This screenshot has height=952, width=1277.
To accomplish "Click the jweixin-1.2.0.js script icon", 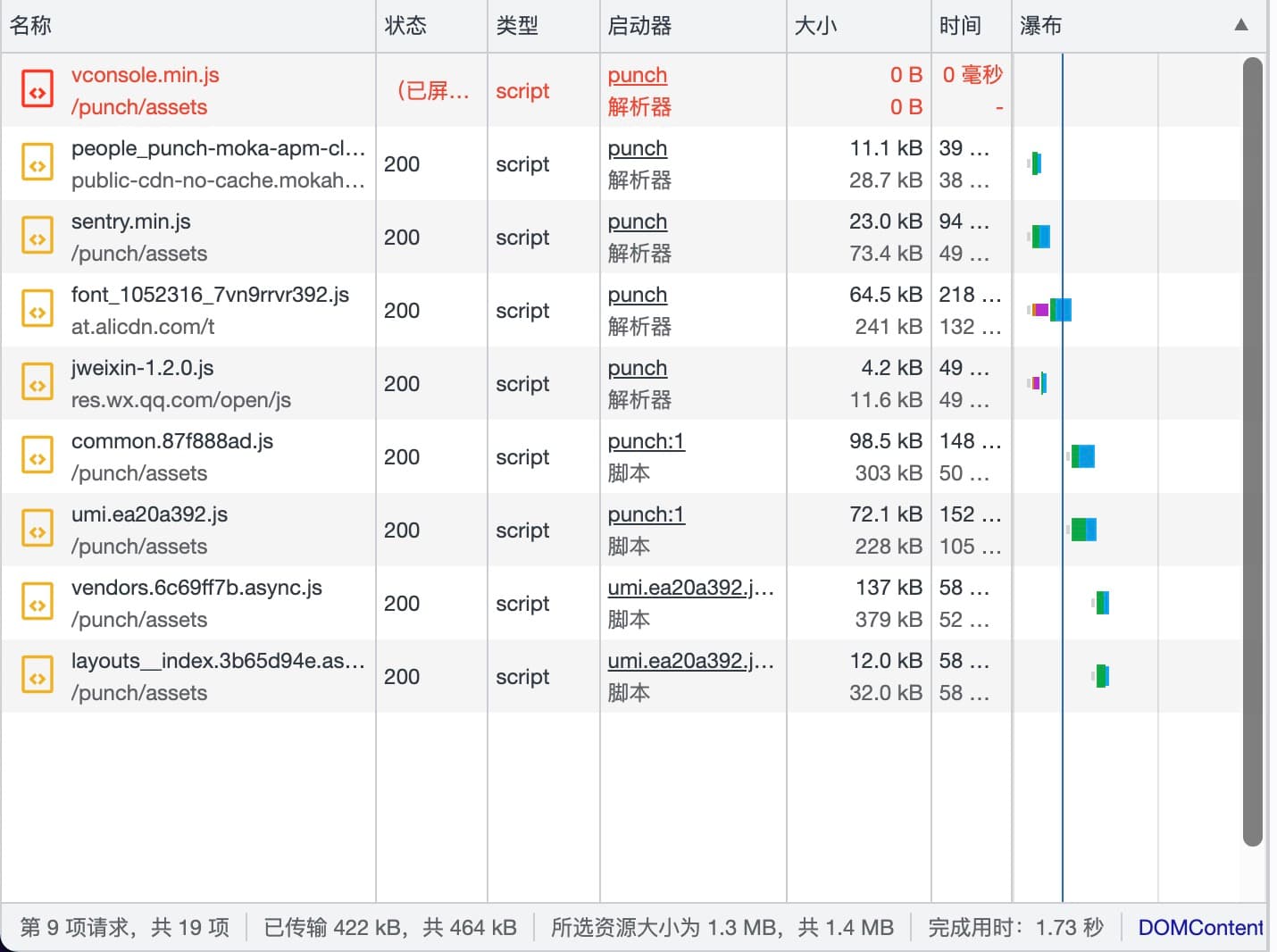I will pyautogui.click(x=38, y=384).
